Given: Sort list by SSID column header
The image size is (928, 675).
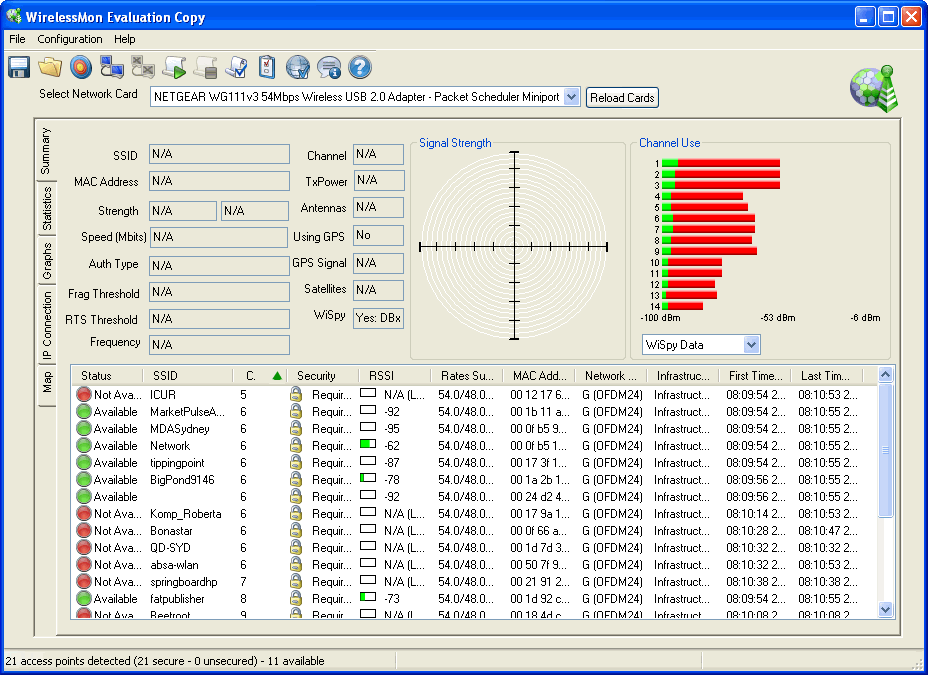Looking at the screenshot, I should pyautogui.click(x=188, y=376).
